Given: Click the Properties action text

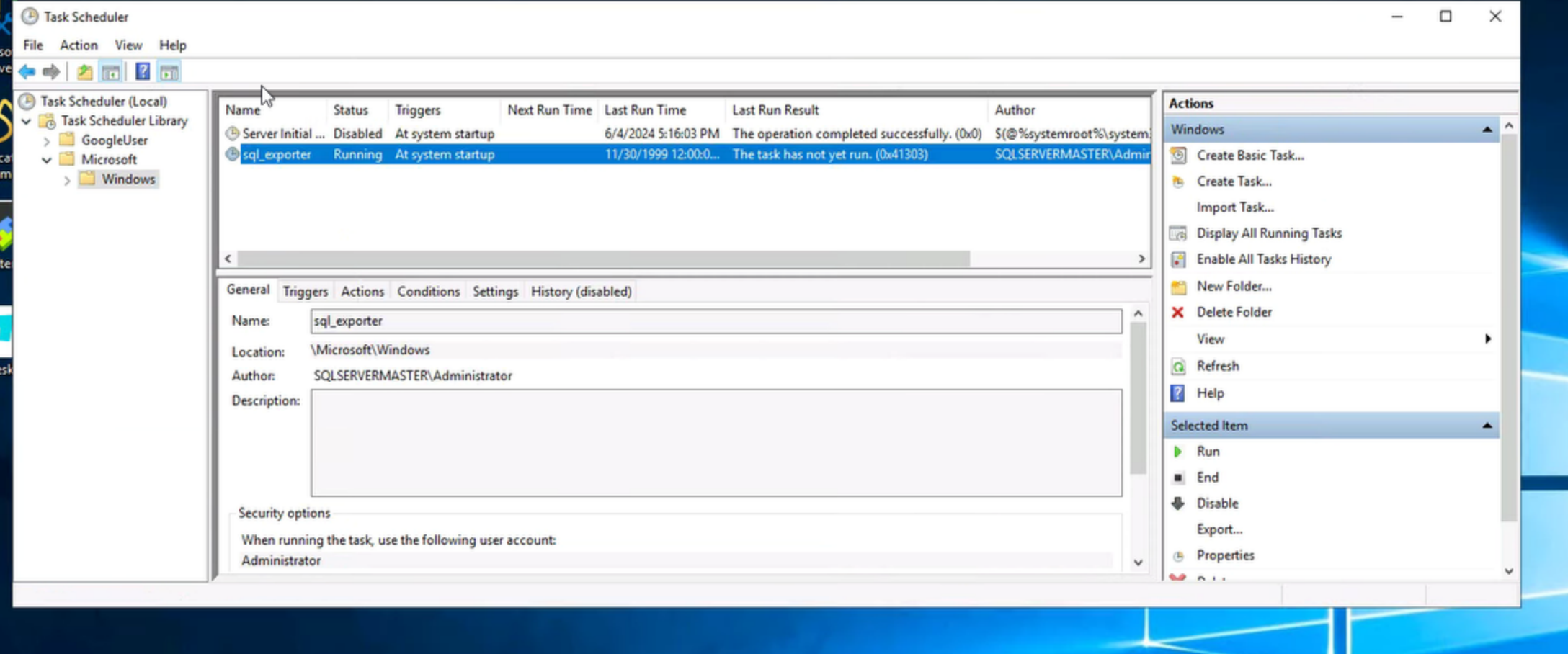Looking at the screenshot, I should 1225,555.
